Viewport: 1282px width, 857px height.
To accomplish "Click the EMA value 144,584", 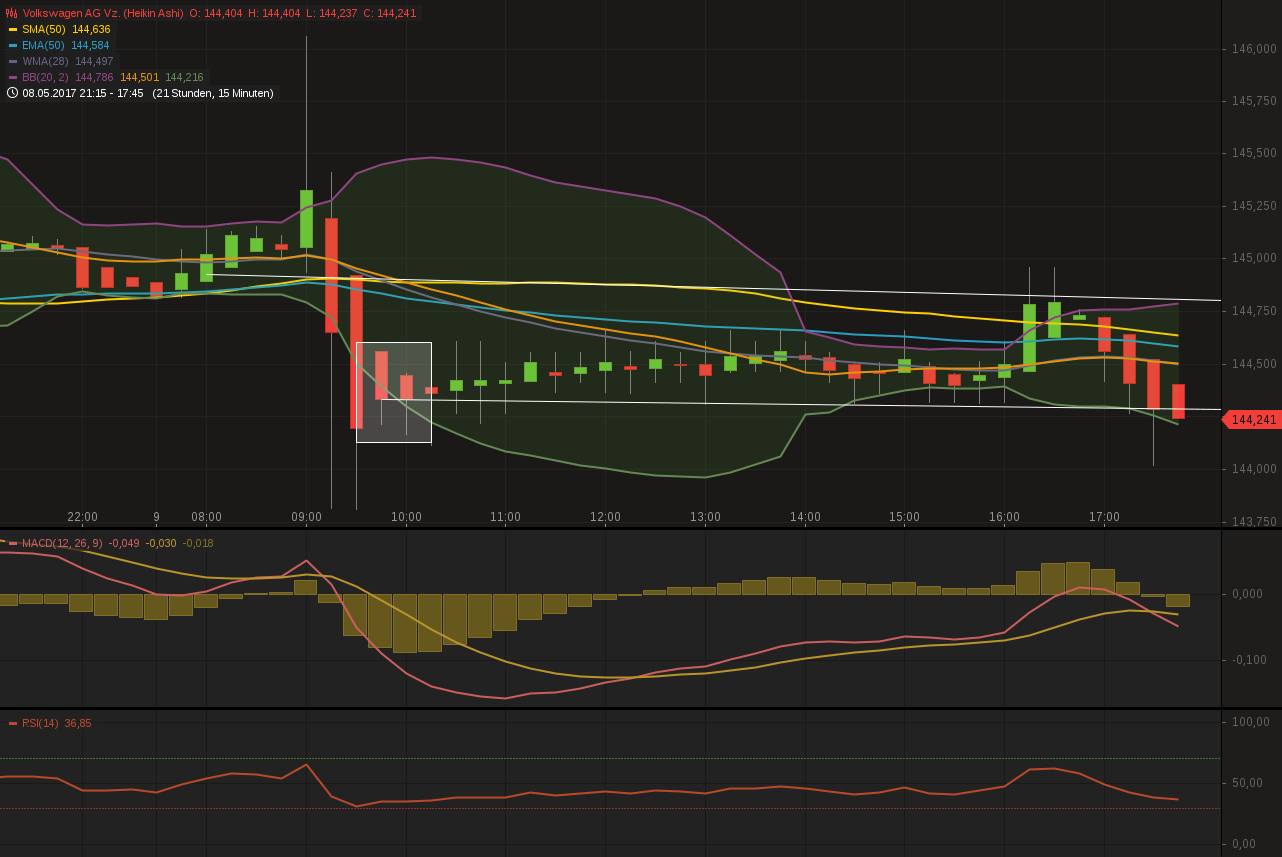I will 90,45.
